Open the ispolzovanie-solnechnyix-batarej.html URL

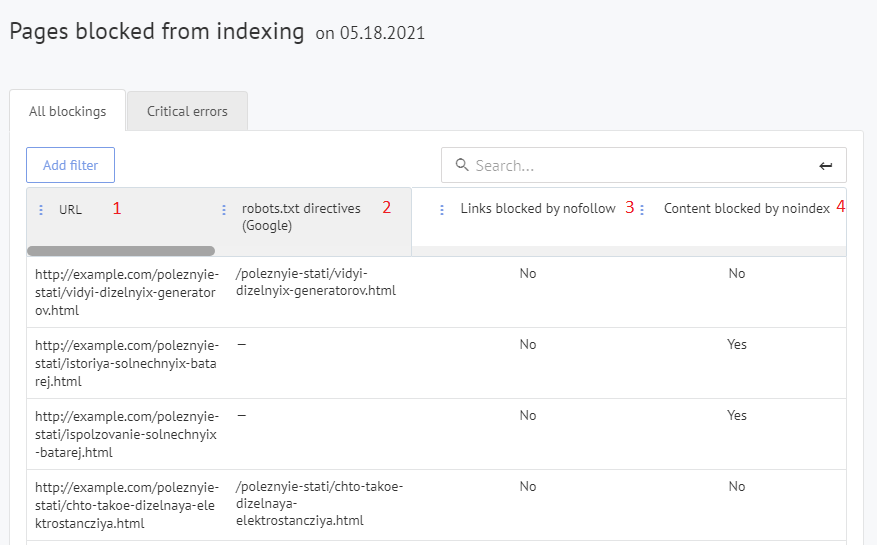click(125, 434)
